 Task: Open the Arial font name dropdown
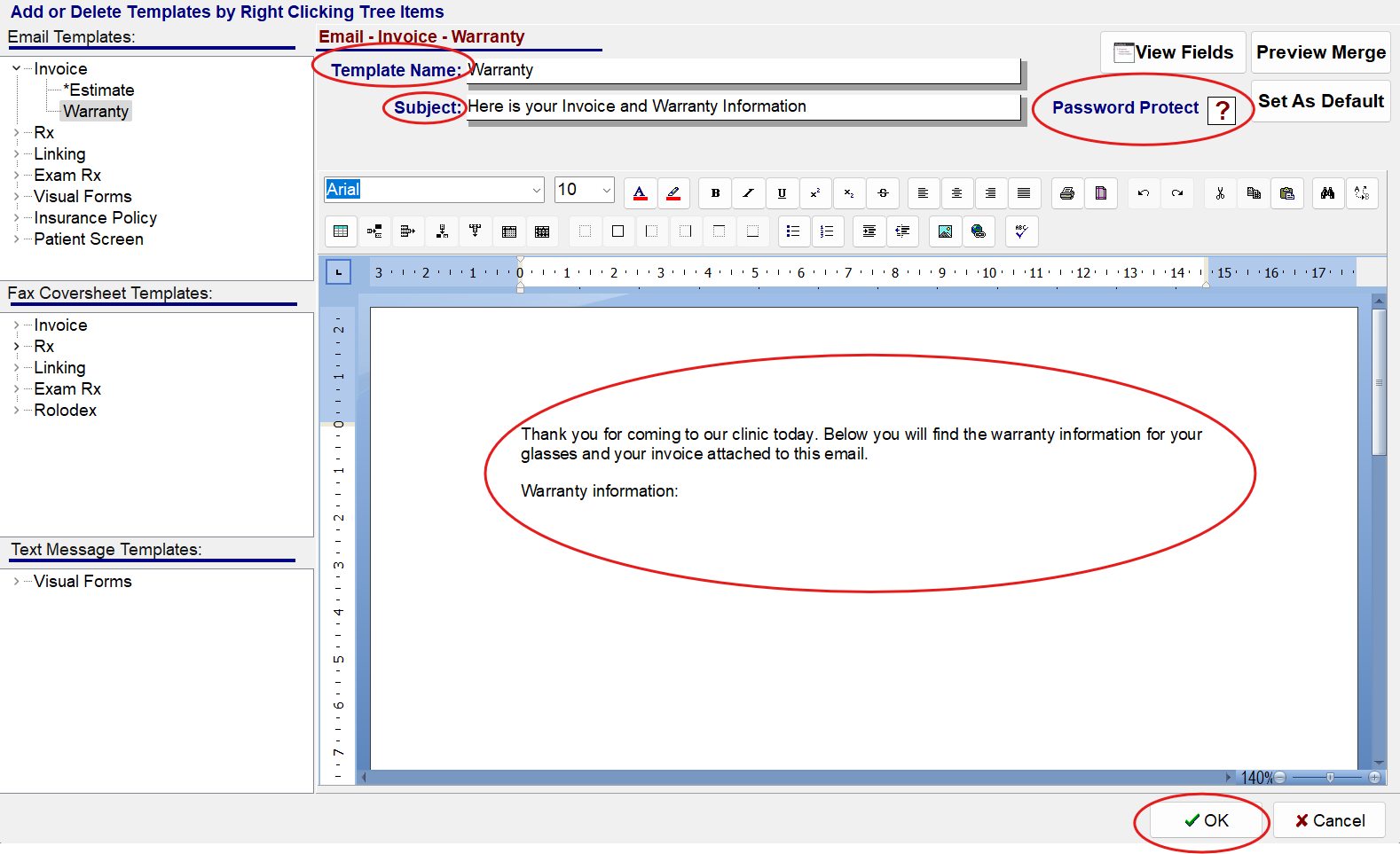[x=536, y=190]
